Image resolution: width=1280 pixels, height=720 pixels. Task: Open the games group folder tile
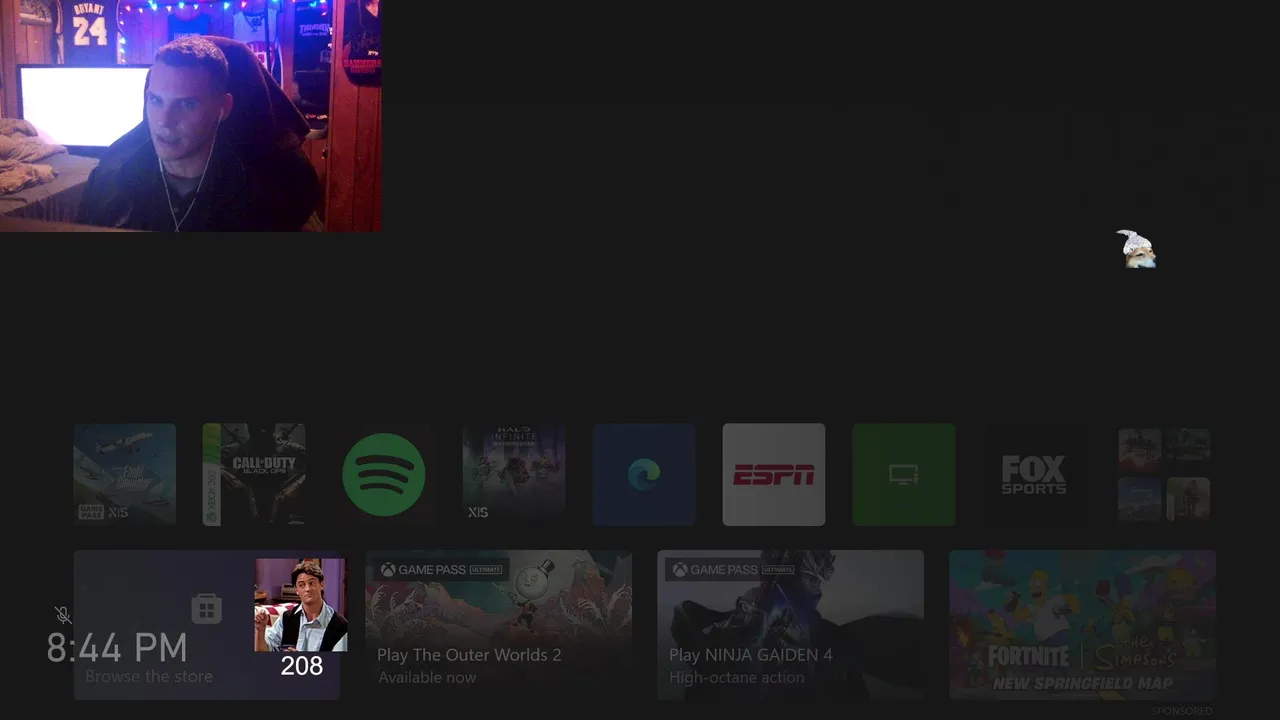1164,474
